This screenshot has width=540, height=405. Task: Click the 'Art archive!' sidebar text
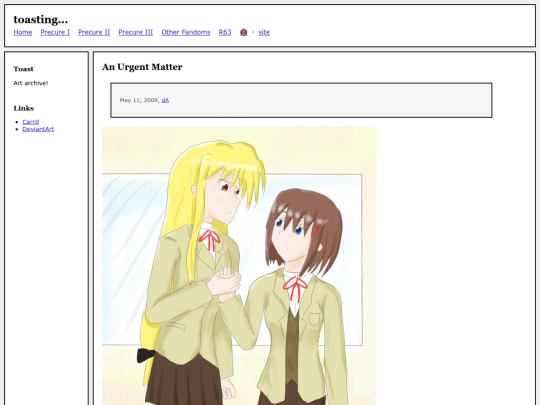(31, 83)
